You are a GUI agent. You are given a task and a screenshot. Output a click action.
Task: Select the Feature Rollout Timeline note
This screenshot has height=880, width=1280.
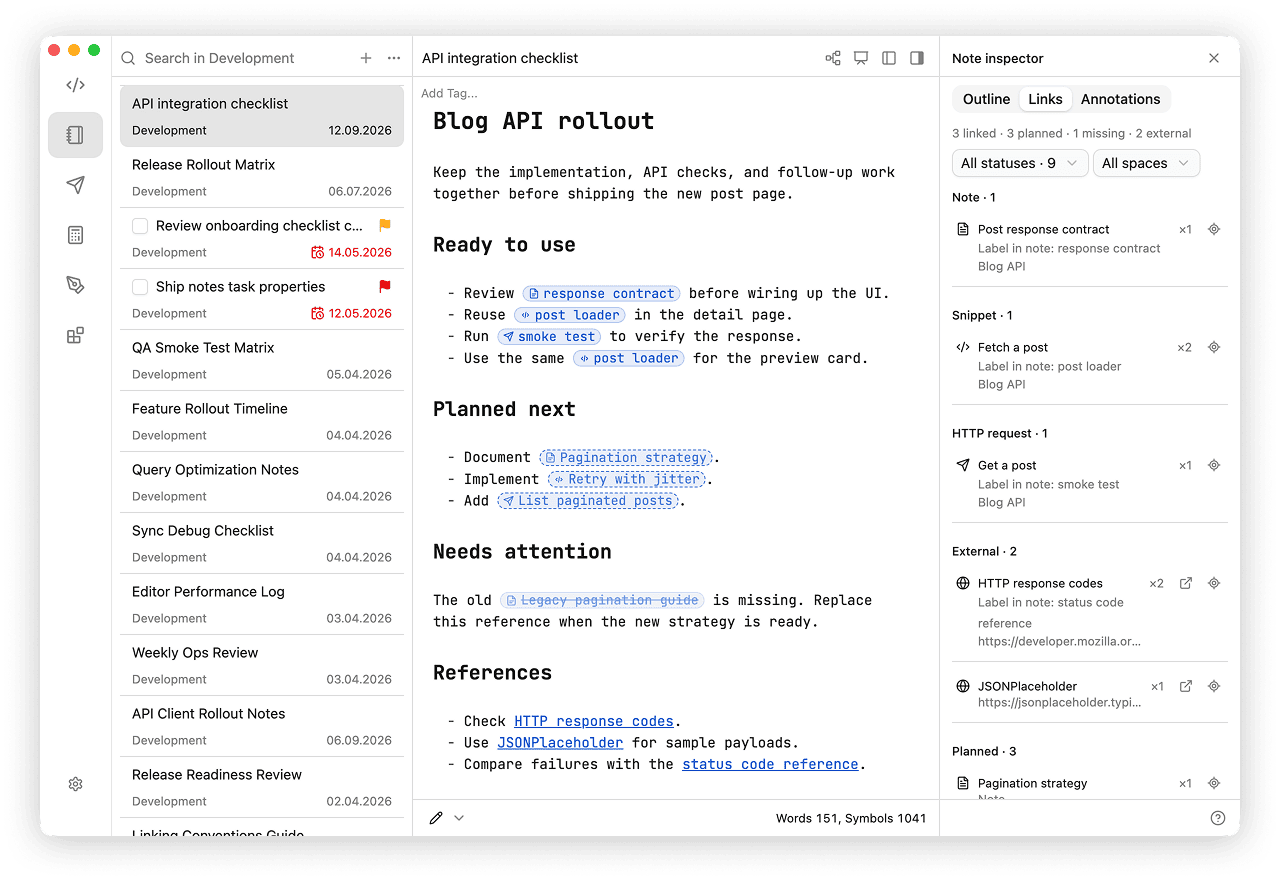[x=262, y=421]
